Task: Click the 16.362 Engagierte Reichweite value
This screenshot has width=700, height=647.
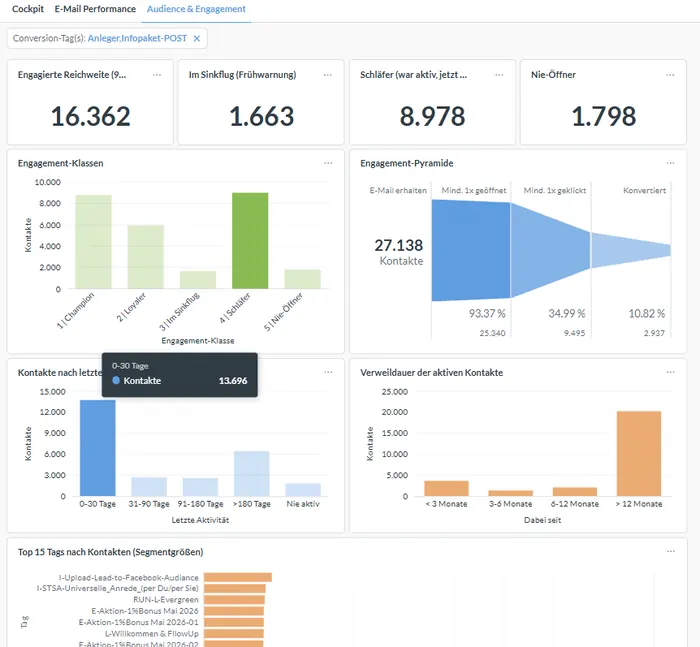Action: pos(91,116)
